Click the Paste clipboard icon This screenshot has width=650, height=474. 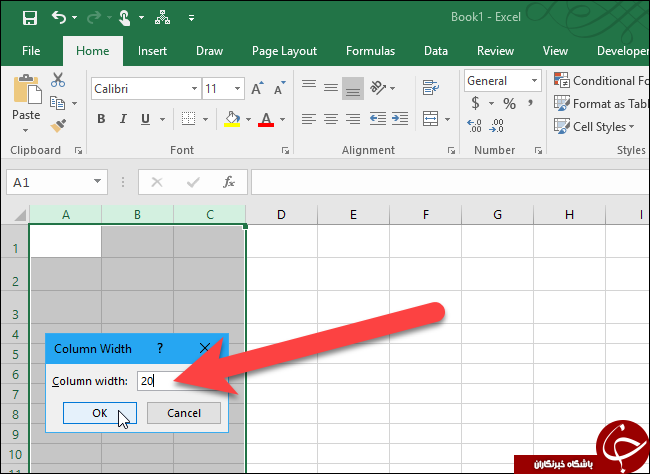pos(27,90)
